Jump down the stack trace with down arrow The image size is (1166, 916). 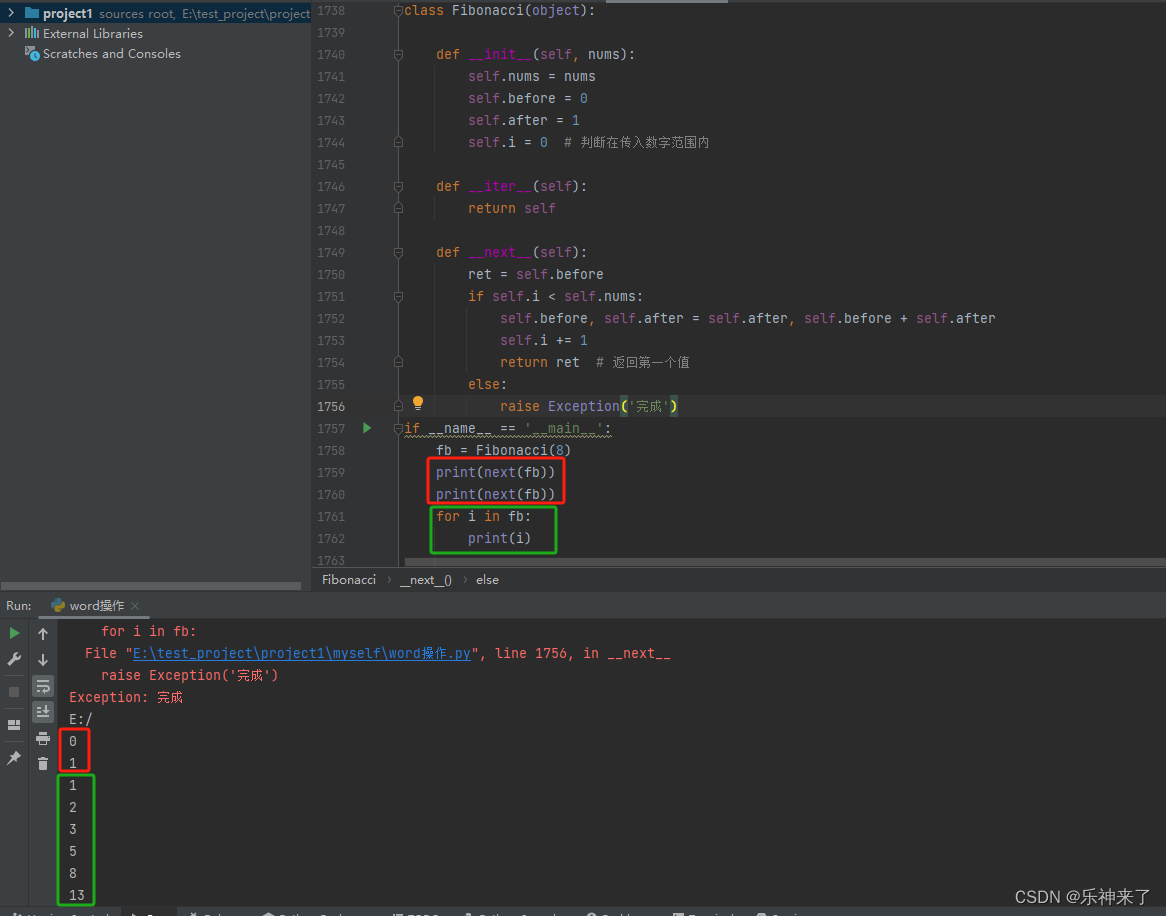43,659
